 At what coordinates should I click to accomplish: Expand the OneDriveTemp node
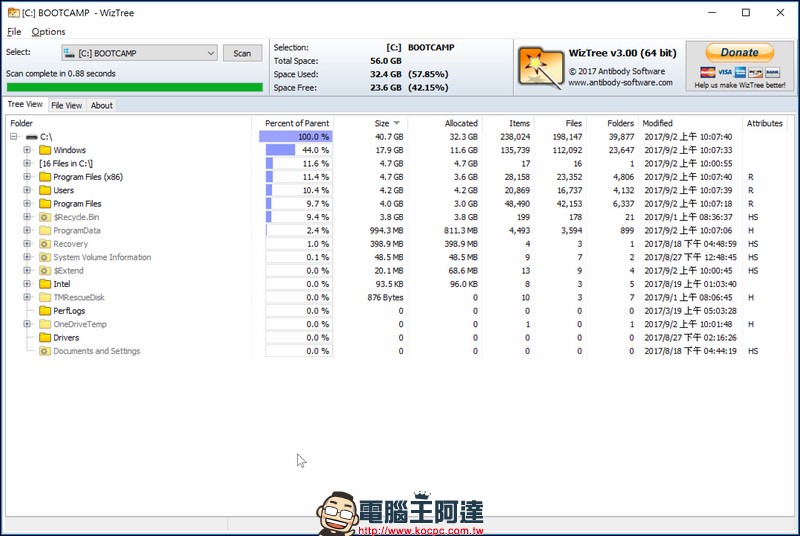(x=27, y=324)
